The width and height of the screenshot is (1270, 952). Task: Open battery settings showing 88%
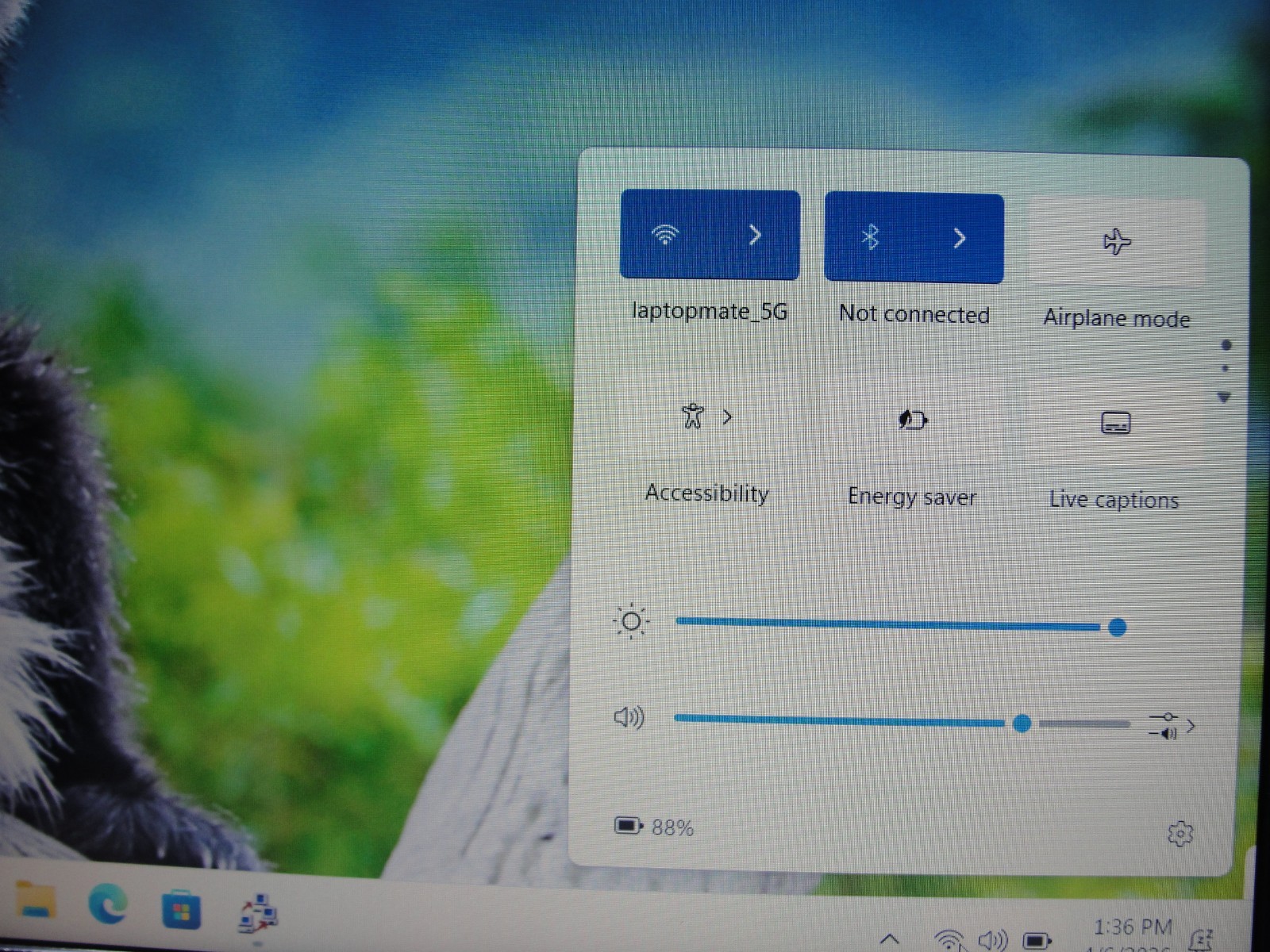[654, 827]
